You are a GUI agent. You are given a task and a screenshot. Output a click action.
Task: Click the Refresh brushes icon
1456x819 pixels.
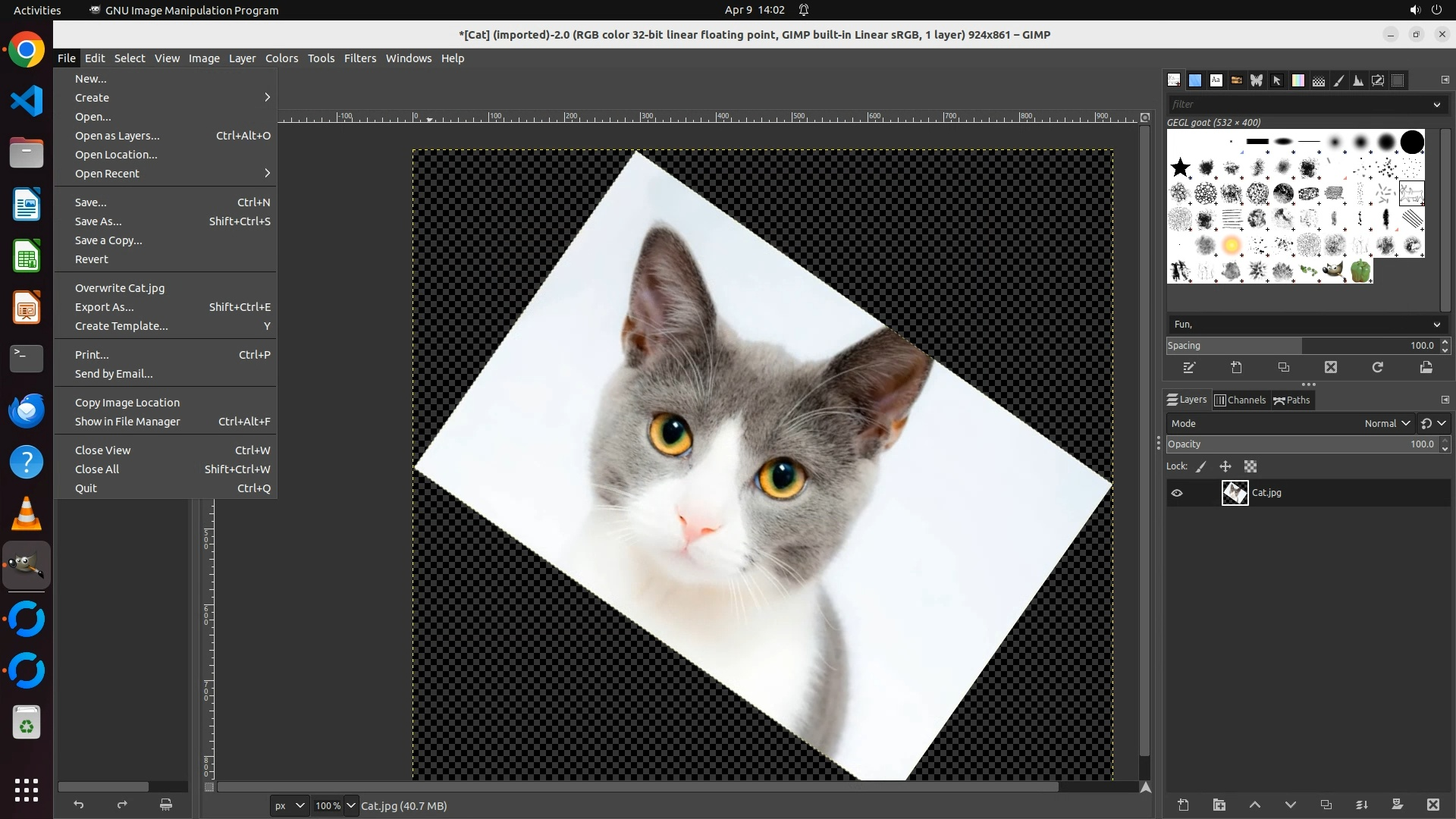click(x=1378, y=368)
